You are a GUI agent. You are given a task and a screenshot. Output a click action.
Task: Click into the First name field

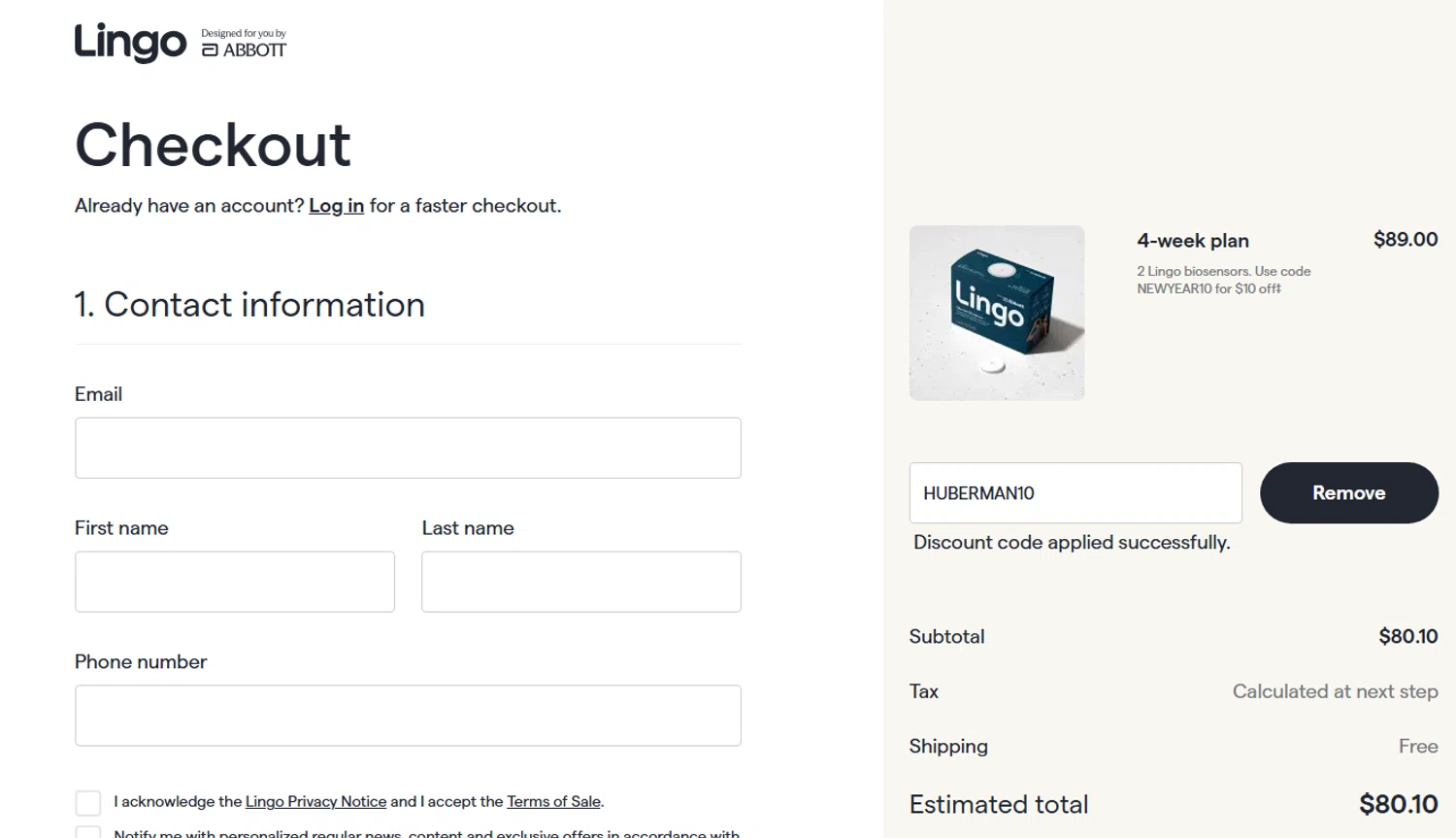click(235, 582)
